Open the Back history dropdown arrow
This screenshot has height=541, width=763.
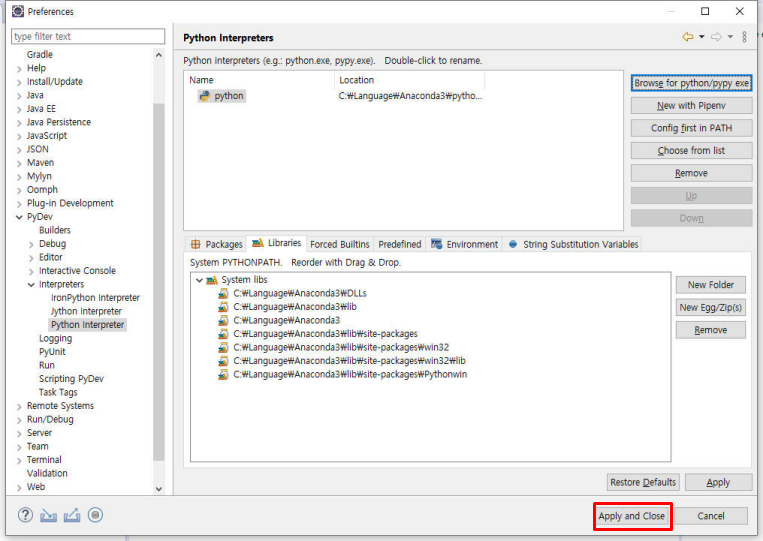pyautogui.click(x=702, y=37)
